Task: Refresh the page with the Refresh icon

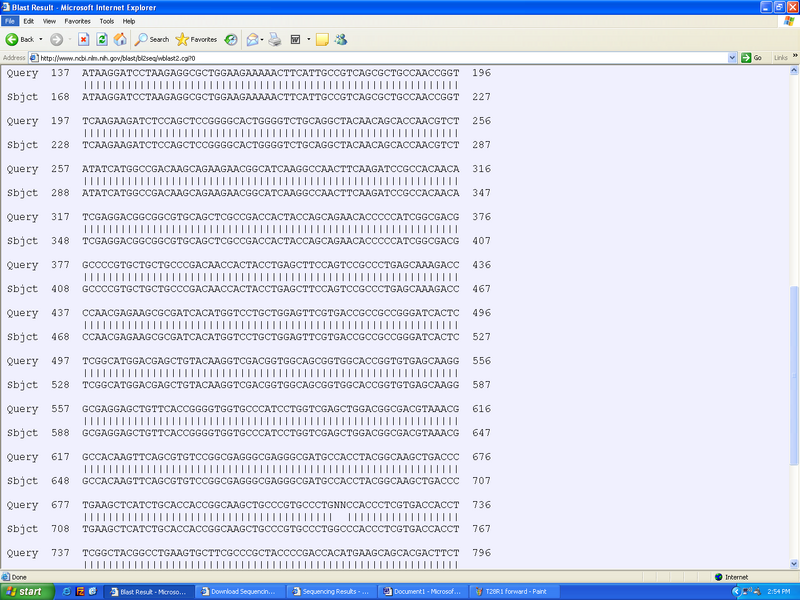Action: click(102, 39)
